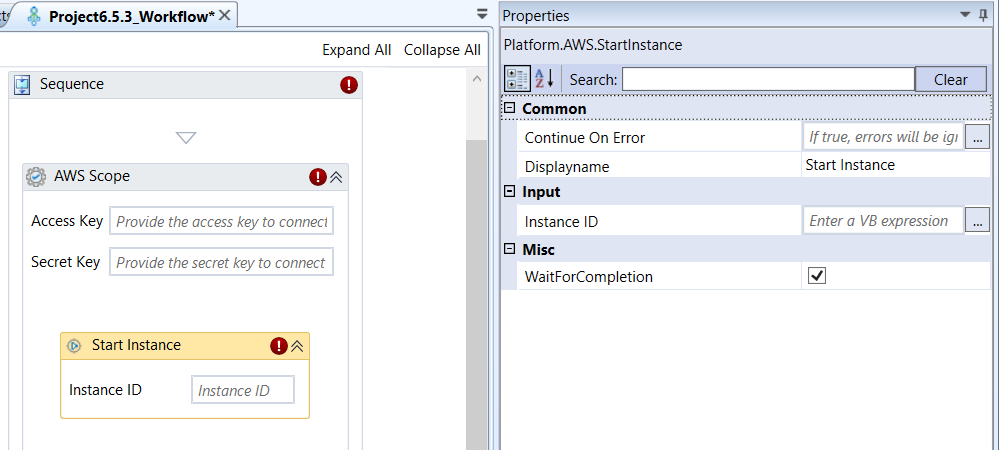Select the Project6.5.3_Workflow tab
Viewport: 999px width, 450px height.
pyautogui.click(x=132, y=17)
